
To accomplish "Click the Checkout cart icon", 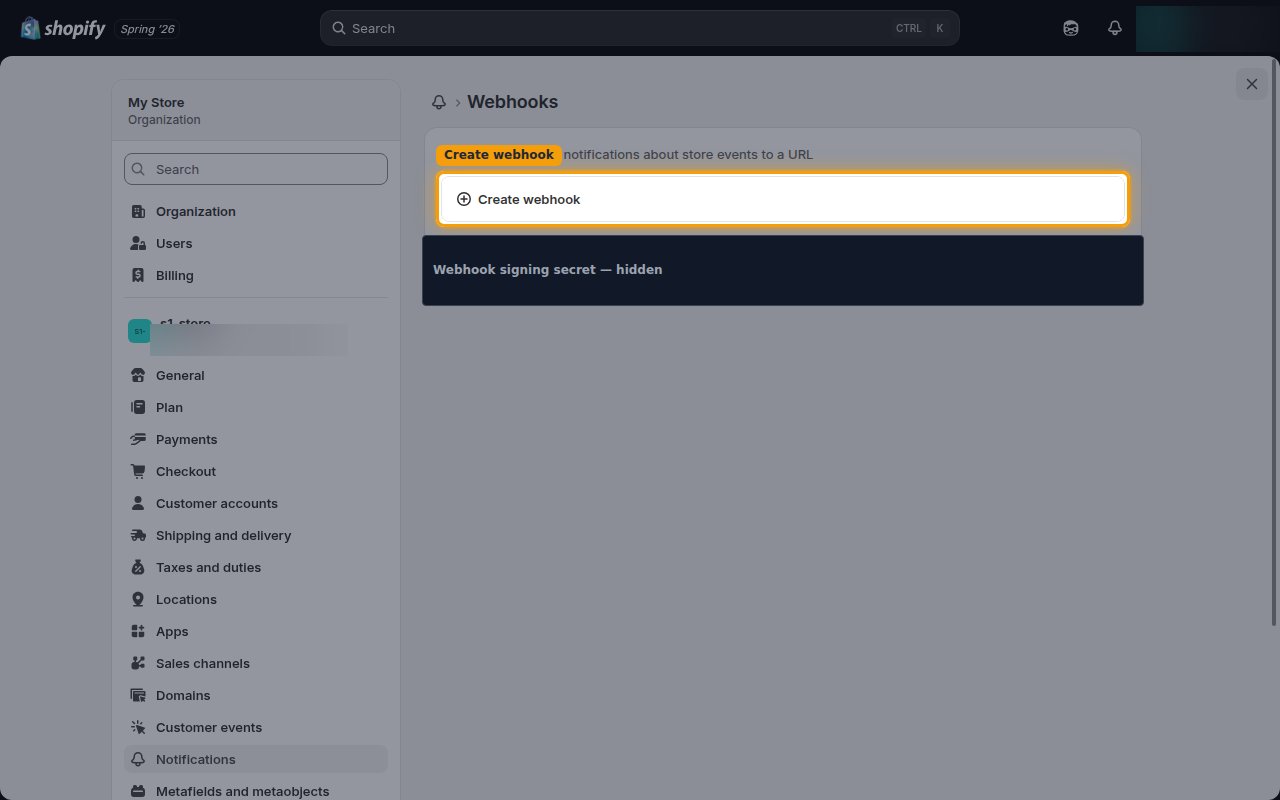I will click(x=138, y=471).
